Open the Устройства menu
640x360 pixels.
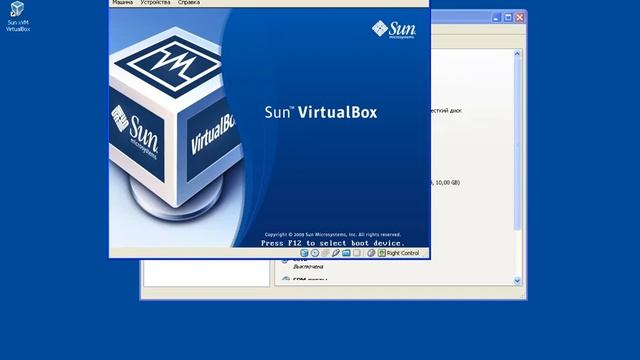(155, 2)
